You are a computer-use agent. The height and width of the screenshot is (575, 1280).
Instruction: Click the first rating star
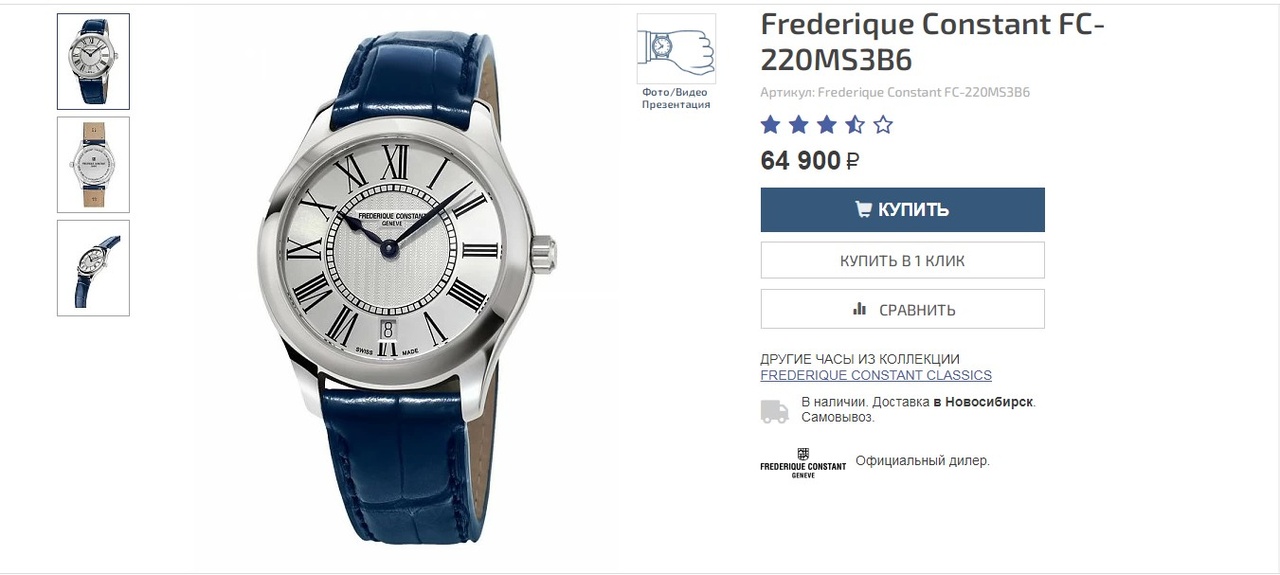click(x=770, y=125)
